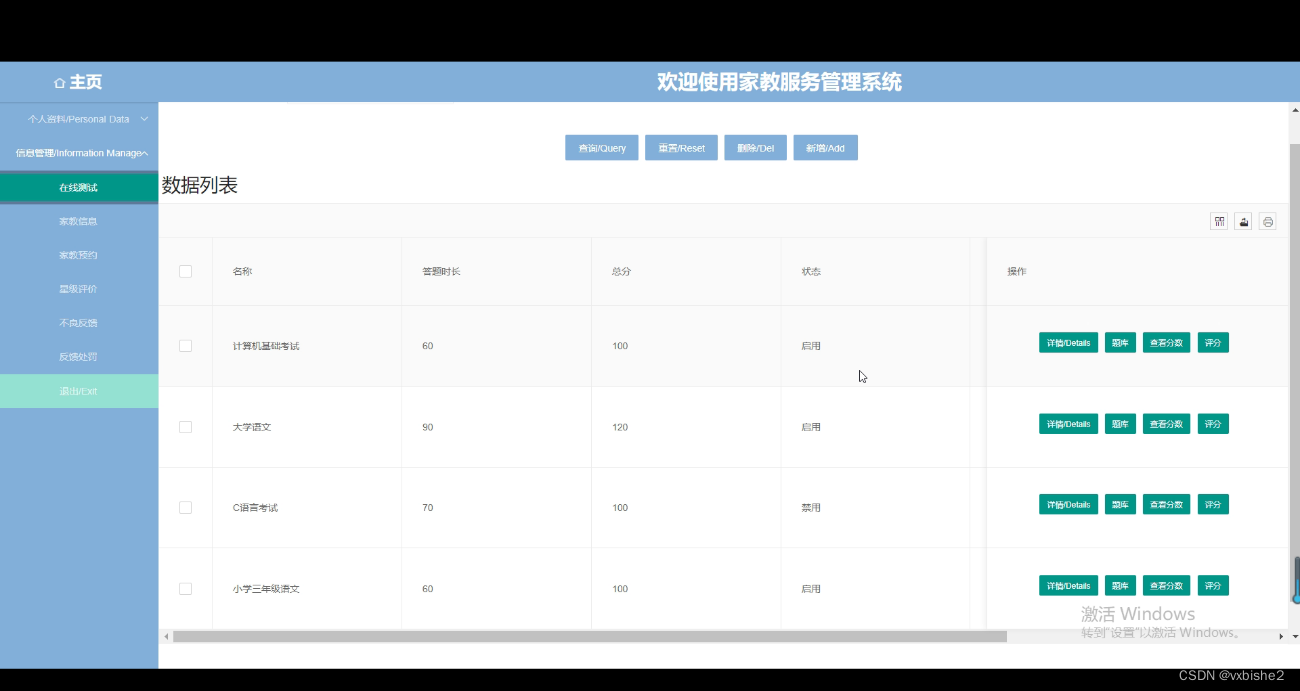Open 题库 for 大学语文 row

click(1120, 424)
